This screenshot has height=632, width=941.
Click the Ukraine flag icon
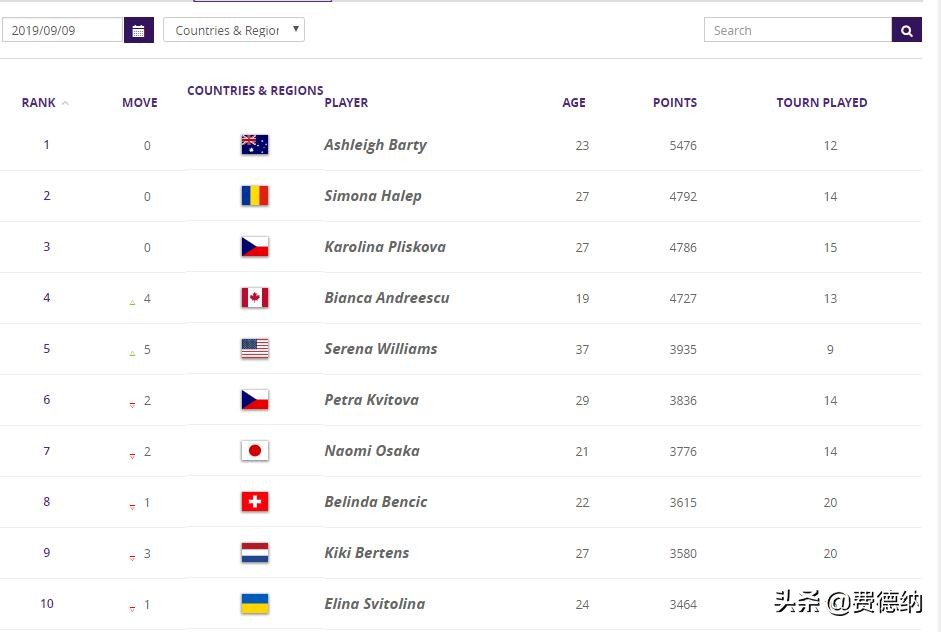[x=255, y=604]
